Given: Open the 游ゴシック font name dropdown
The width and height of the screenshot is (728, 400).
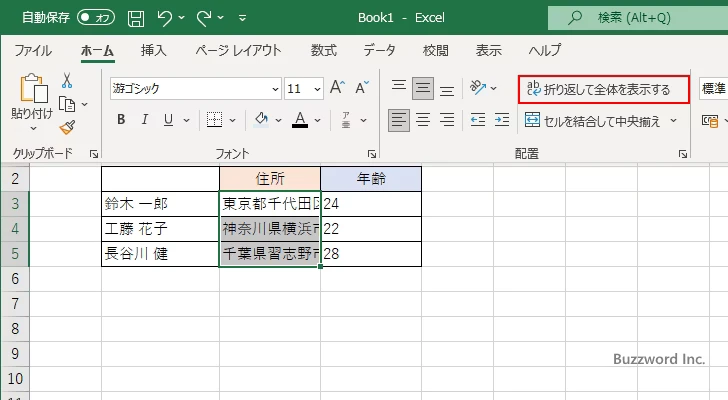Looking at the screenshot, I should coord(275,89).
